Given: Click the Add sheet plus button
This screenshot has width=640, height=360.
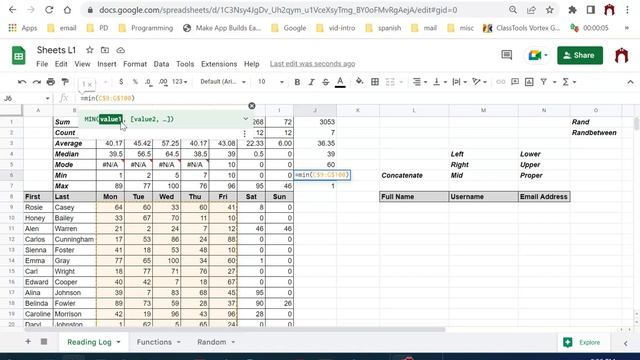Looking at the screenshot, I should click(x=28, y=341).
